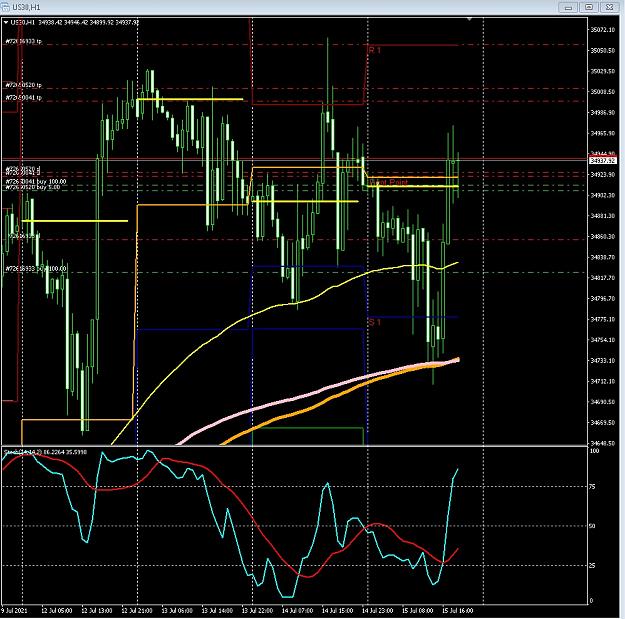Restore the US30,H1 chart window

[589, 7]
